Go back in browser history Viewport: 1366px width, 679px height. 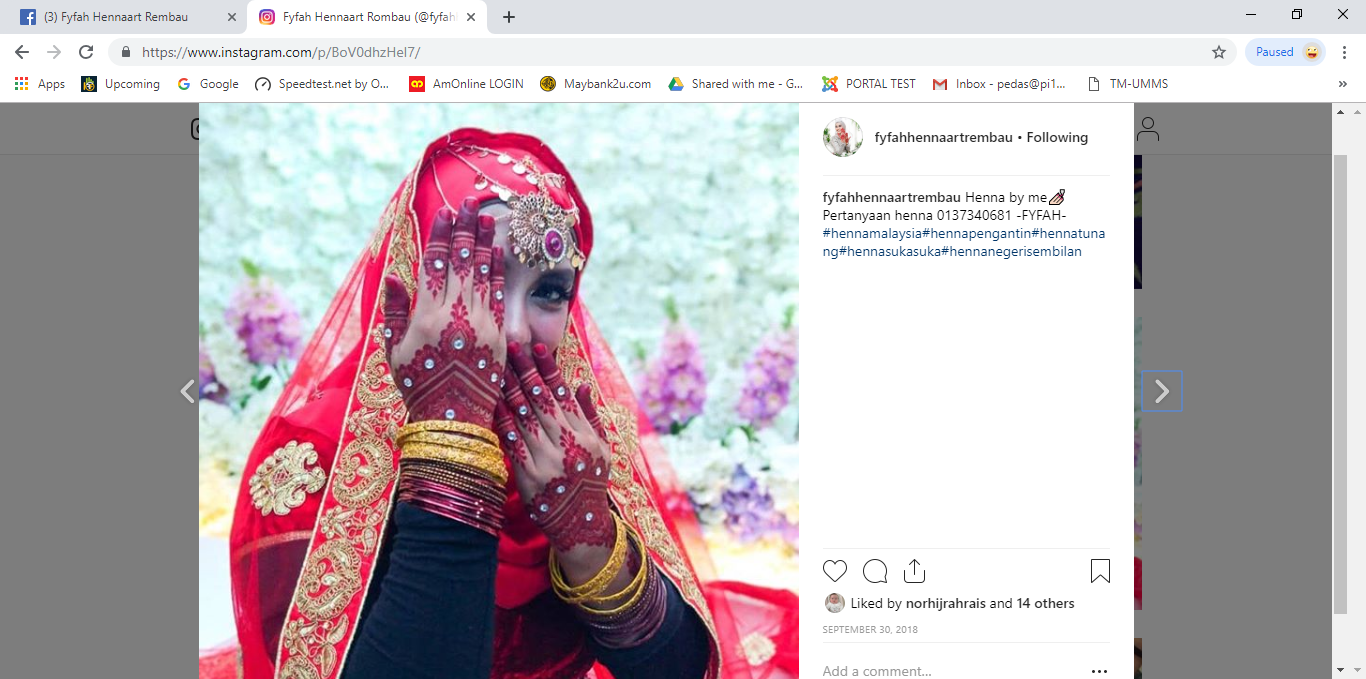point(22,52)
